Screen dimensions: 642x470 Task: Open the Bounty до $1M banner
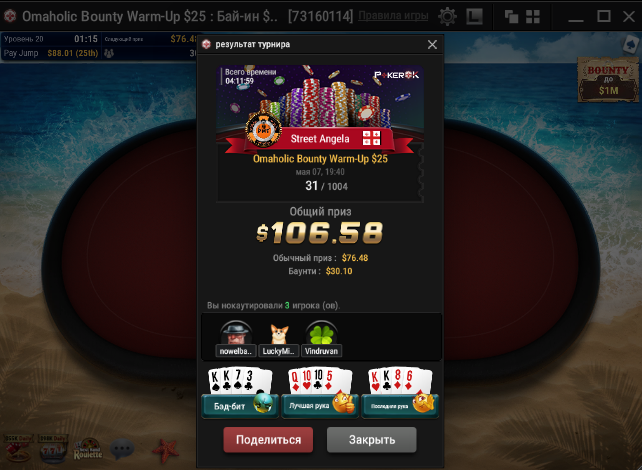[x=608, y=79]
